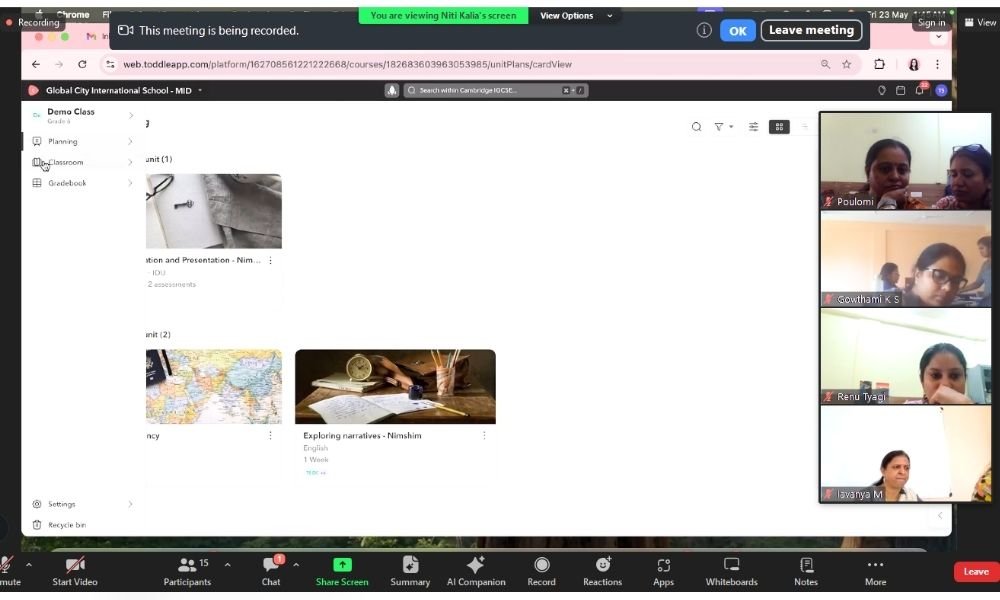Start recording with Record button
This screenshot has width=1000, height=600.
(541, 571)
